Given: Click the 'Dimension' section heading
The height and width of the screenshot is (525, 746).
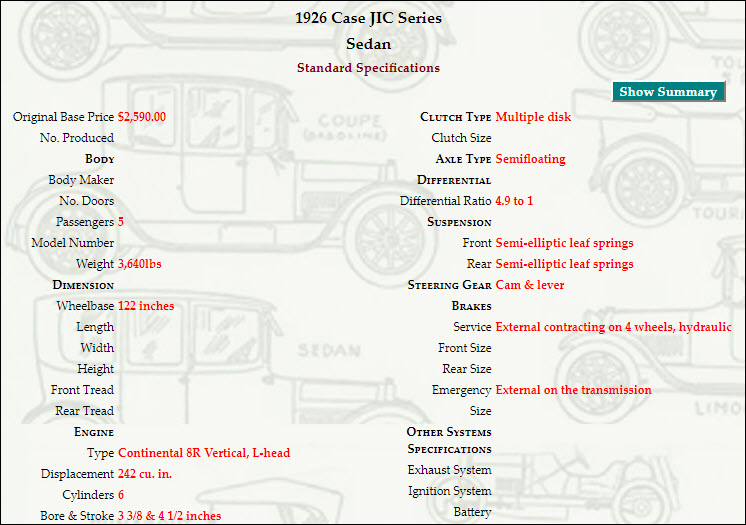Looking at the screenshot, I should coord(83,285).
